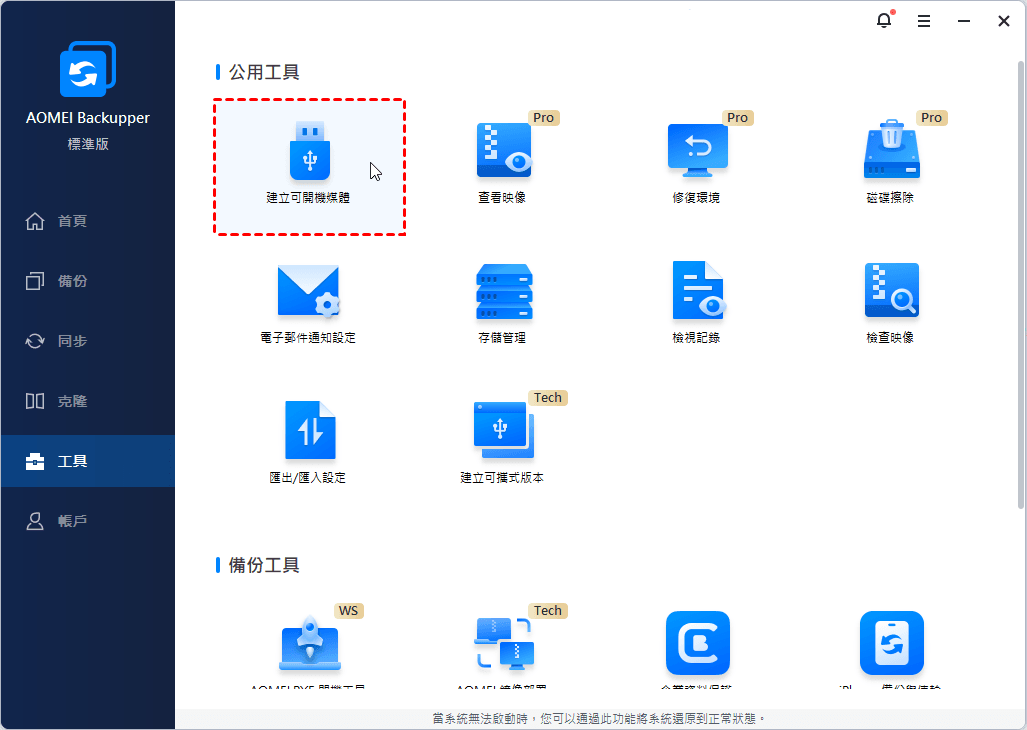Viewport: 1027px width, 730px height.
Task: Open 檢視記錄 log viewer
Action: 698,290
